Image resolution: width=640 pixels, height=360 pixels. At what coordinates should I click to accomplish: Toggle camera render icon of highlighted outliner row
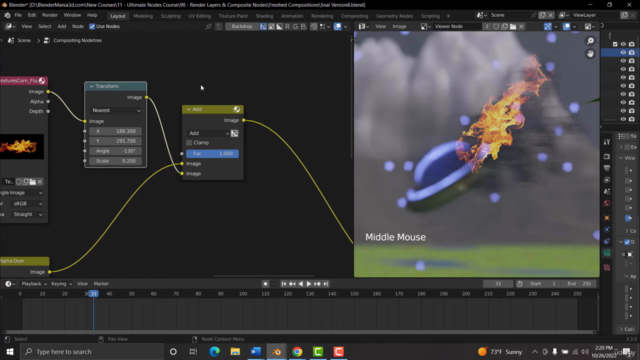(x=632, y=52)
